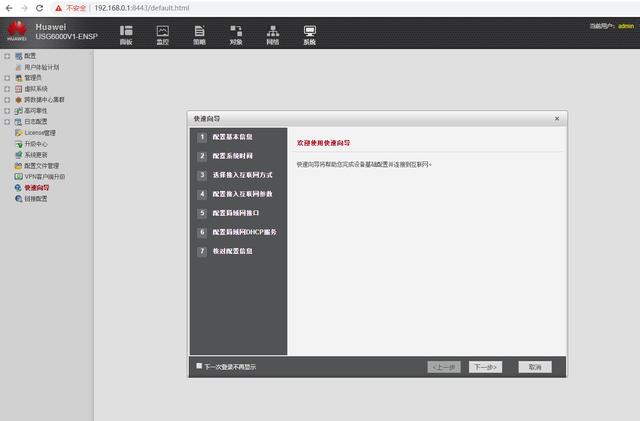Screen dimensions: 640x421
Task: Click the 不安全 security warning icon
Action: click(59, 8)
